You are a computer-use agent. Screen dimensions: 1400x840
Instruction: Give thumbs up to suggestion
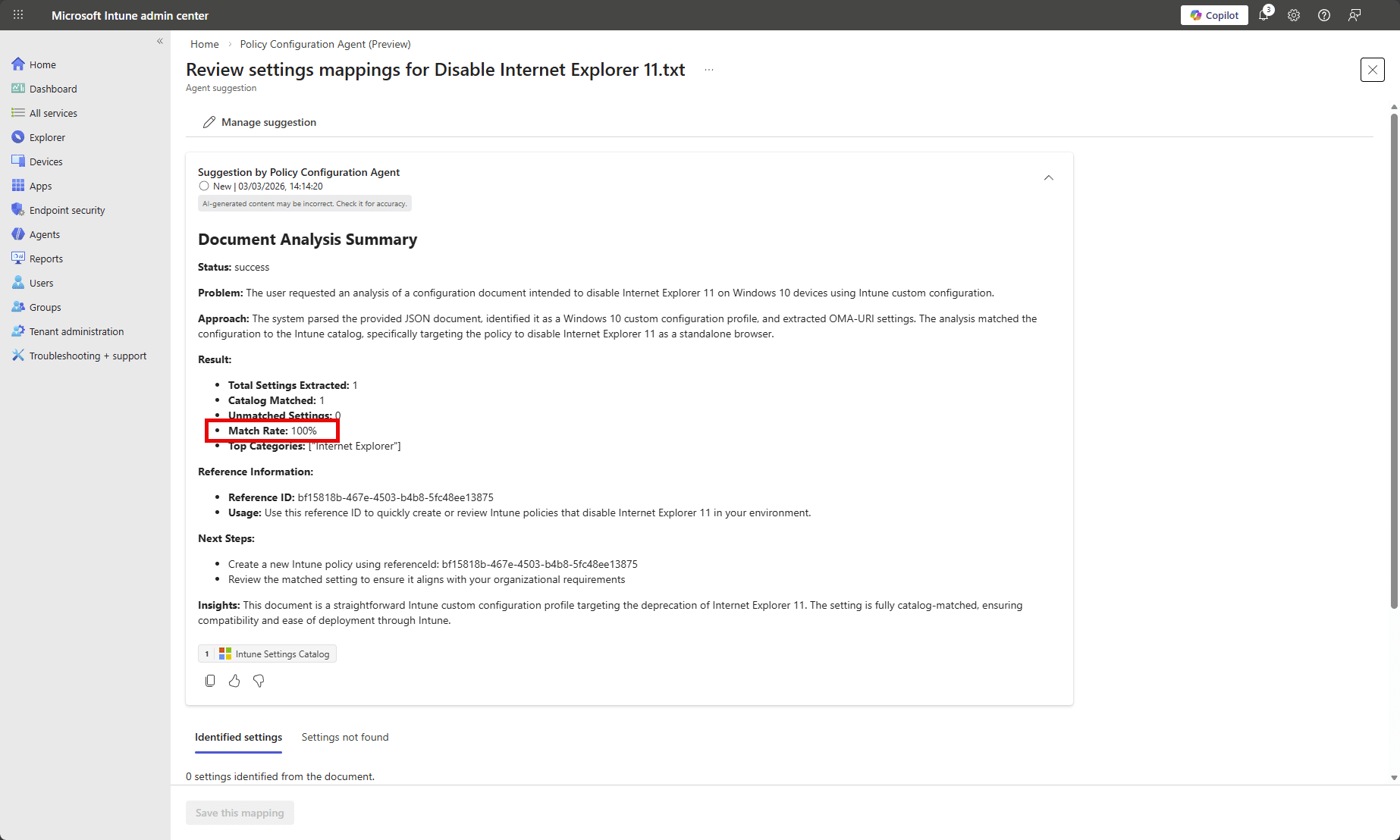click(x=234, y=681)
